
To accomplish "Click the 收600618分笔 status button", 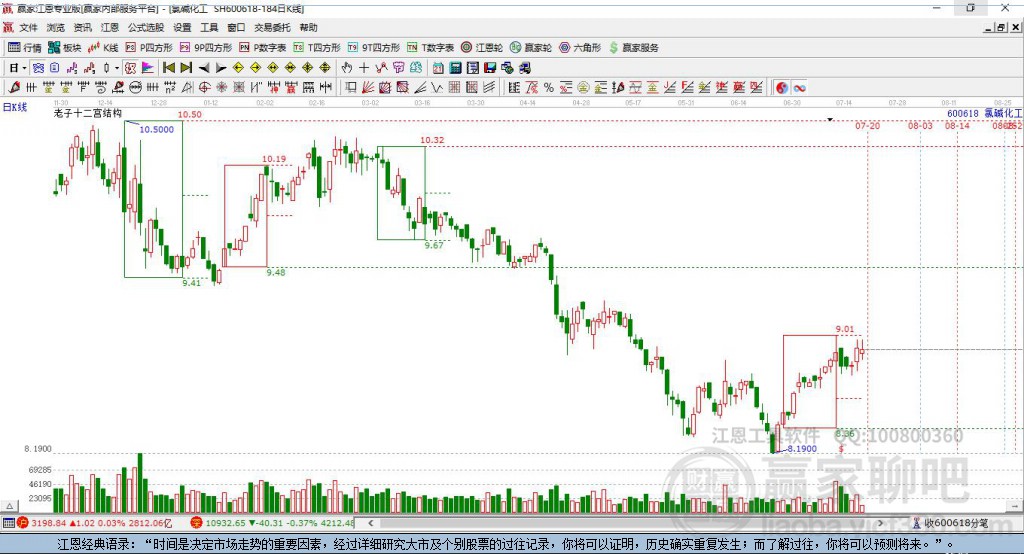I will 951,523.
